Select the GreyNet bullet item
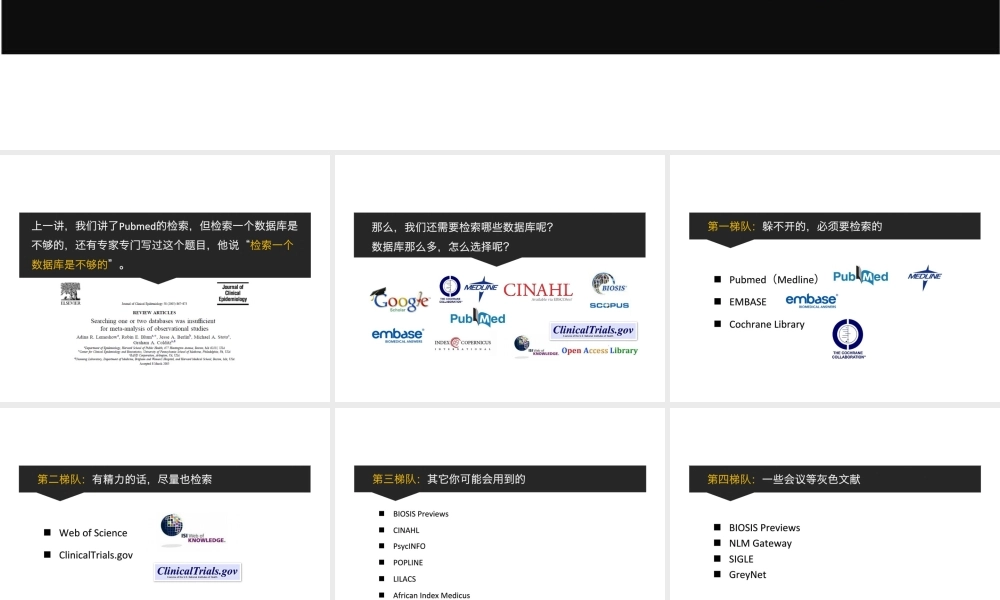Image resolution: width=1000 pixels, height=600 pixels. point(747,575)
